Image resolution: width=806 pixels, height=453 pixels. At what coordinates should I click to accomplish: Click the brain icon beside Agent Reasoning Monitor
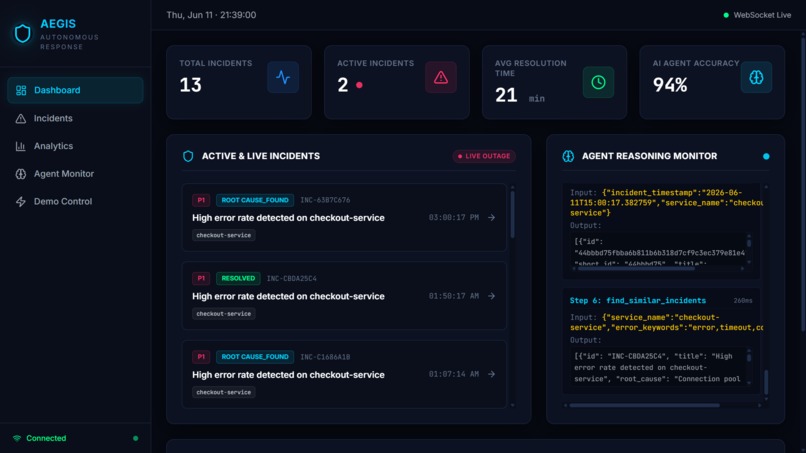coord(568,156)
